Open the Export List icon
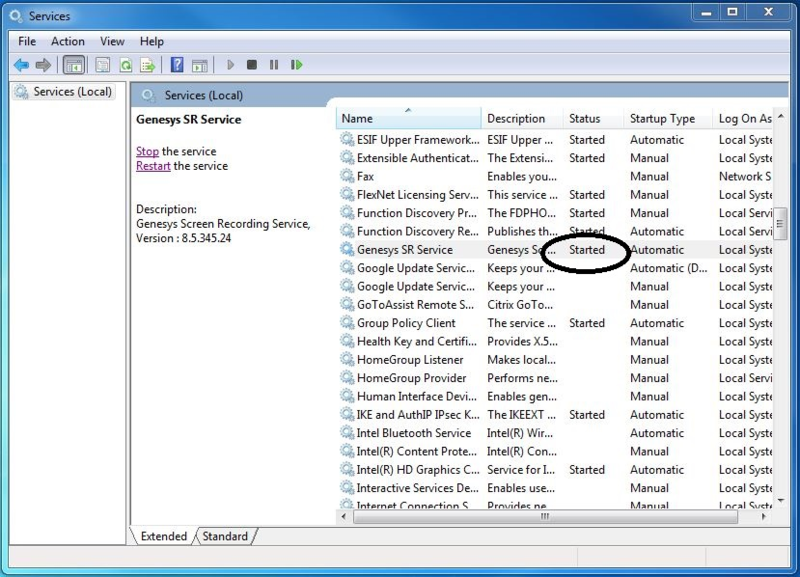This screenshot has width=800, height=577. point(146,65)
